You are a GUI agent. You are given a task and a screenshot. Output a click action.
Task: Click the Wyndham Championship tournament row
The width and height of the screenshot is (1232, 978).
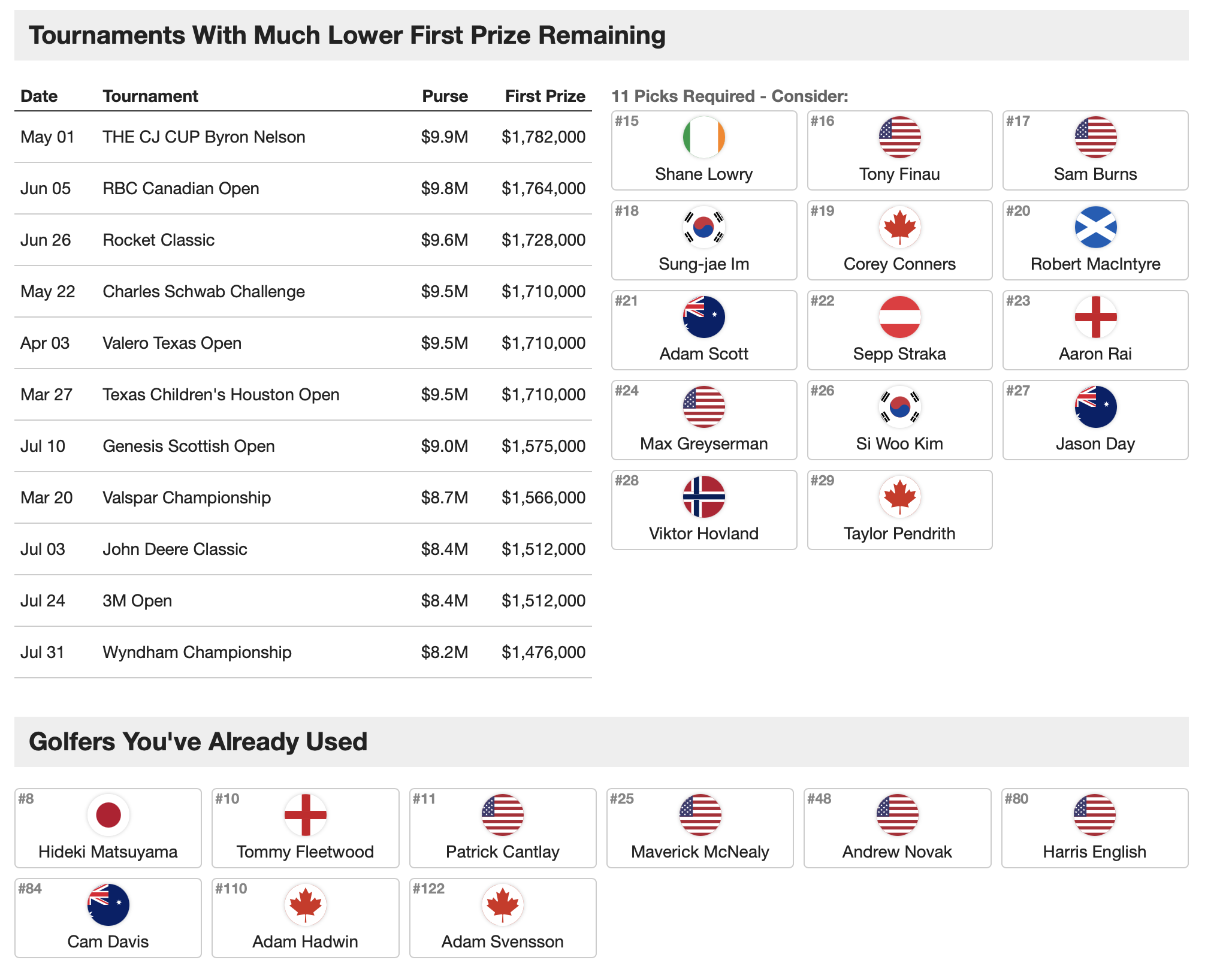point(303,652)
